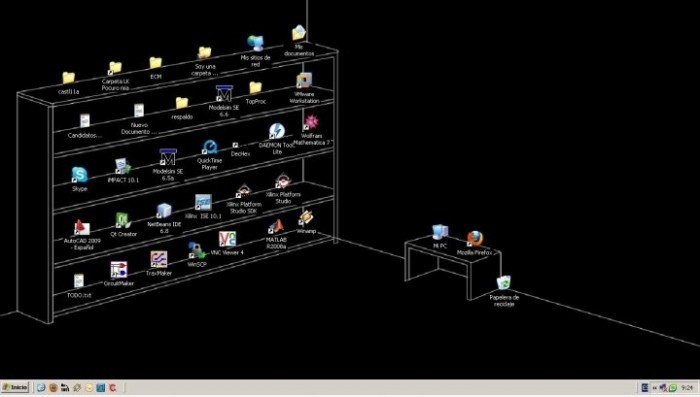Click the NetBeans IDE 6.8 icon
This screenshot has height=397, width=700.
[x=164, y=211]
